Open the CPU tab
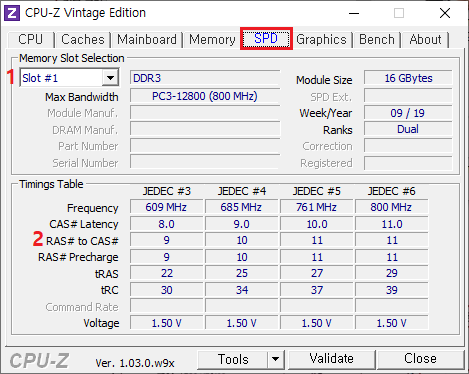The image size is (469, 374). click(x=31, y=39)
